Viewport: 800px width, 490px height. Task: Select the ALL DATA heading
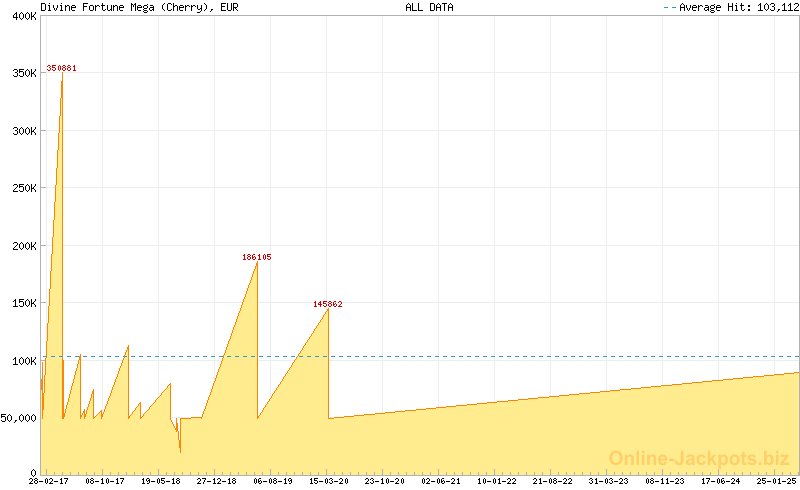(429, 7)
